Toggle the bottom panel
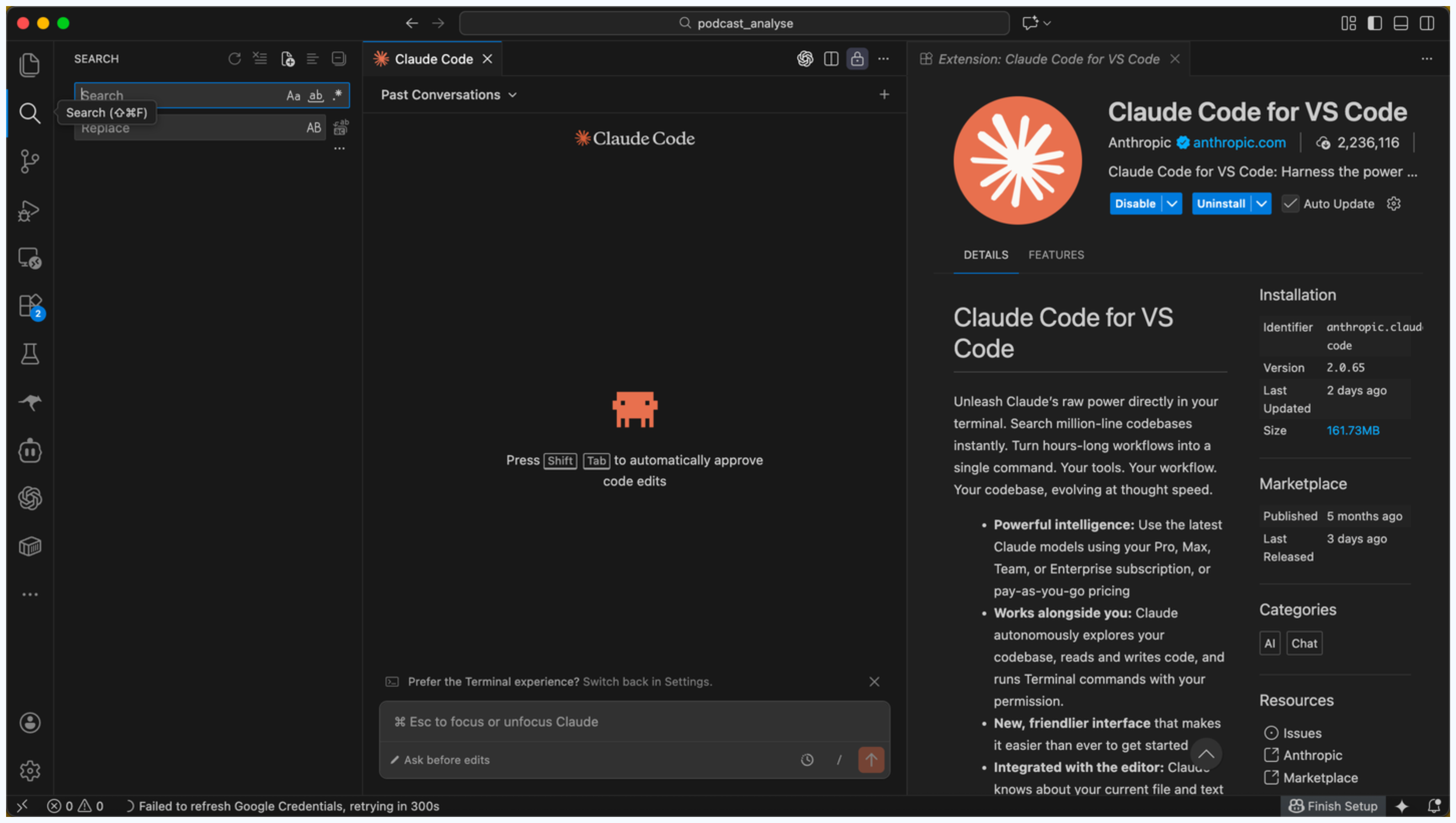Image resolution: width=1456 pixels, height=823 pixels. [1401, 23]
